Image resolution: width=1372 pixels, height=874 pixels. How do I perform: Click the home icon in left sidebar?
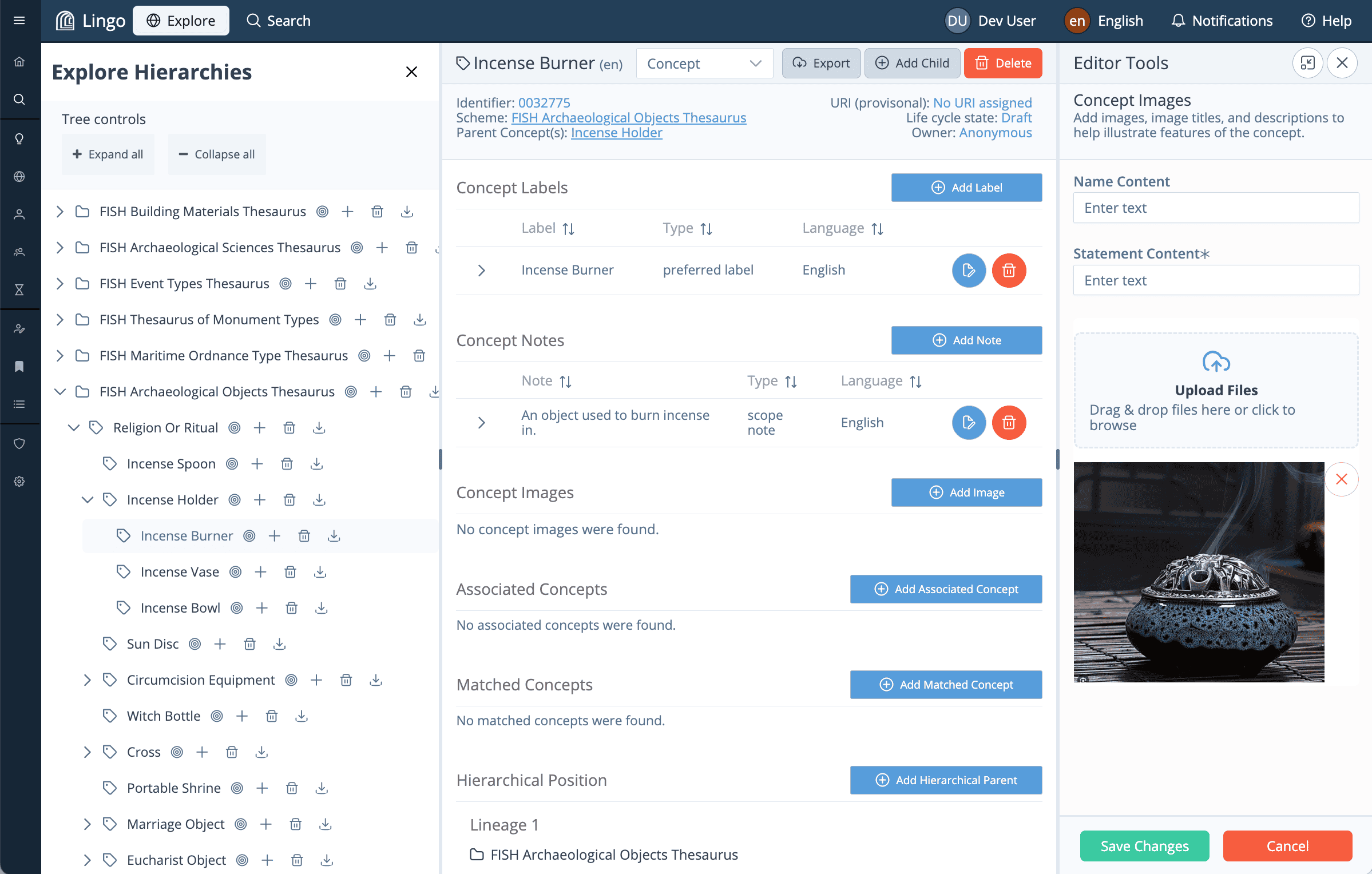pyautogui.click(x=19, y=62)
